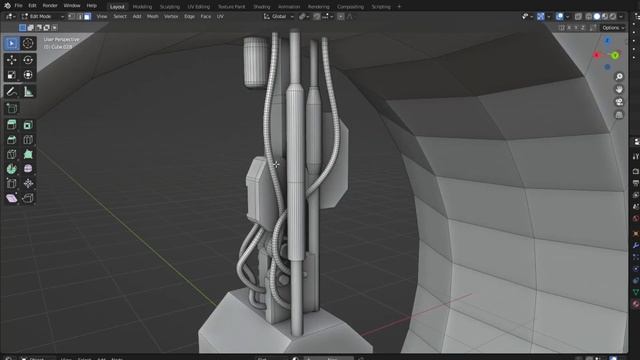Open the Render menu
The height and width of the screenshot is (360, 640).
click(x=50, y=6)
